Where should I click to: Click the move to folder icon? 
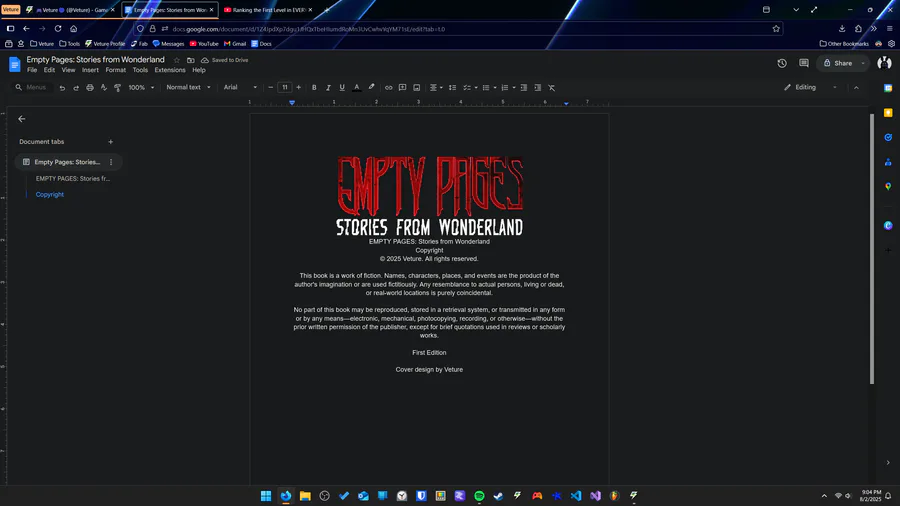pyautogui.click(x=191, y=60)
